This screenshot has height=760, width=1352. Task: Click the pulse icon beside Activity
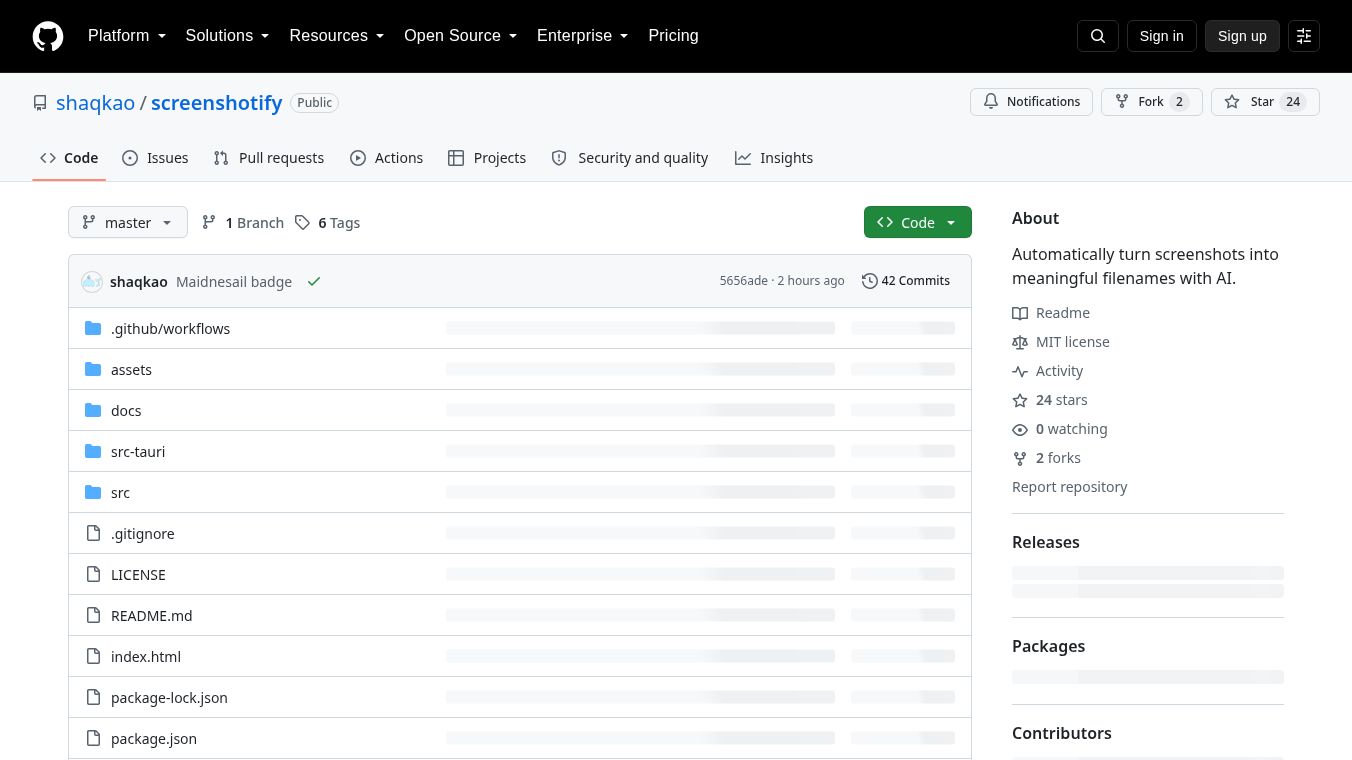(x=1020, y=371)
